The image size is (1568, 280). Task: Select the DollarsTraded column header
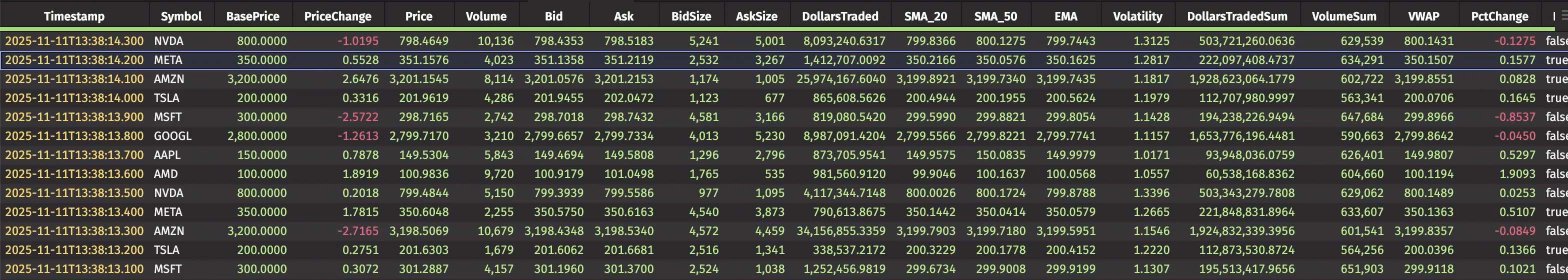click(839, 16)
